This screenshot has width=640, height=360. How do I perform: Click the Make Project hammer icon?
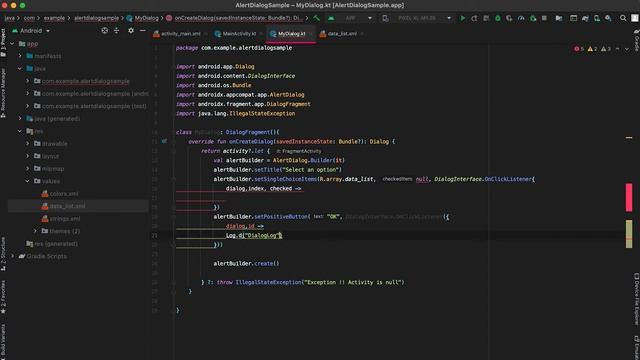317,18
